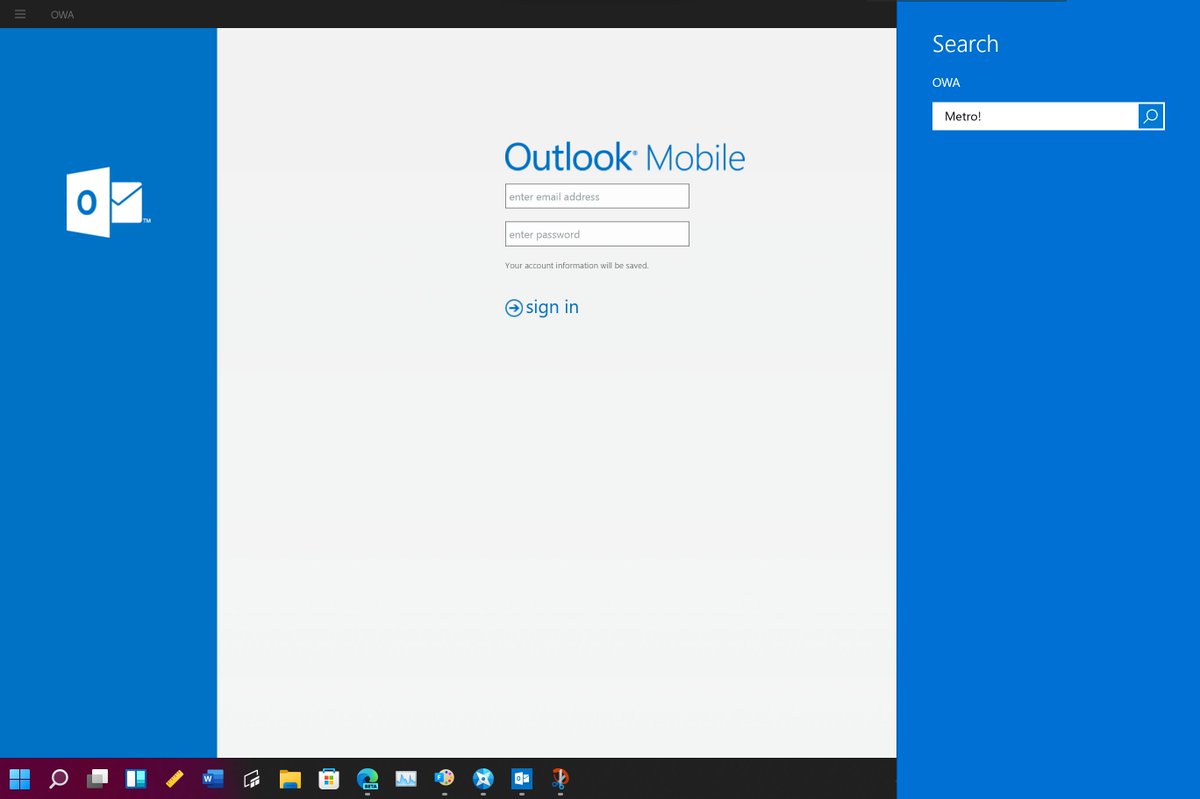Open the paint palette app on taskbar
Image resolution: width=1200 pixels, height=799 pixels.
pos(444,778)
